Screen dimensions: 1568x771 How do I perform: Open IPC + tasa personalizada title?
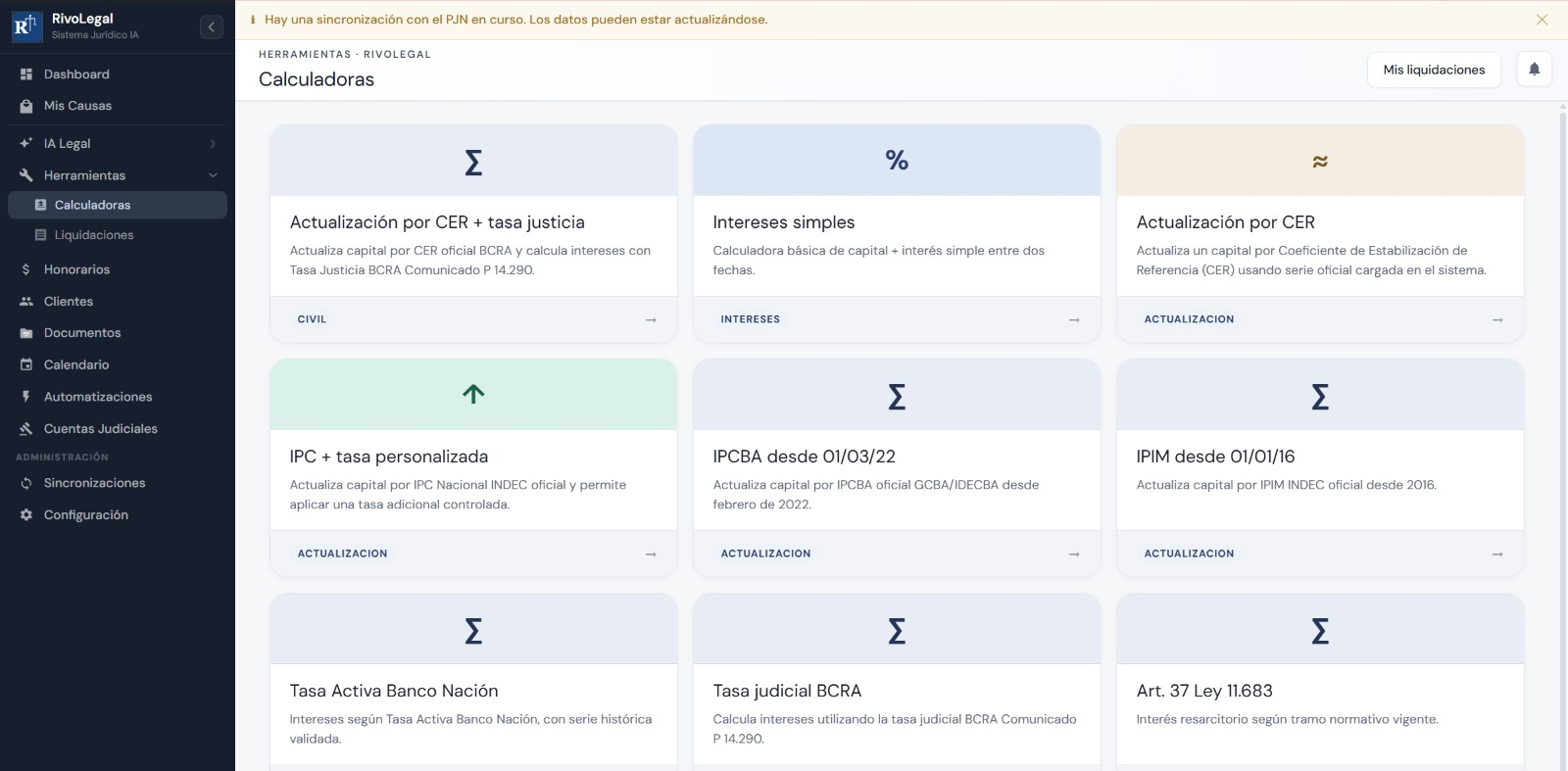(389, 457)
